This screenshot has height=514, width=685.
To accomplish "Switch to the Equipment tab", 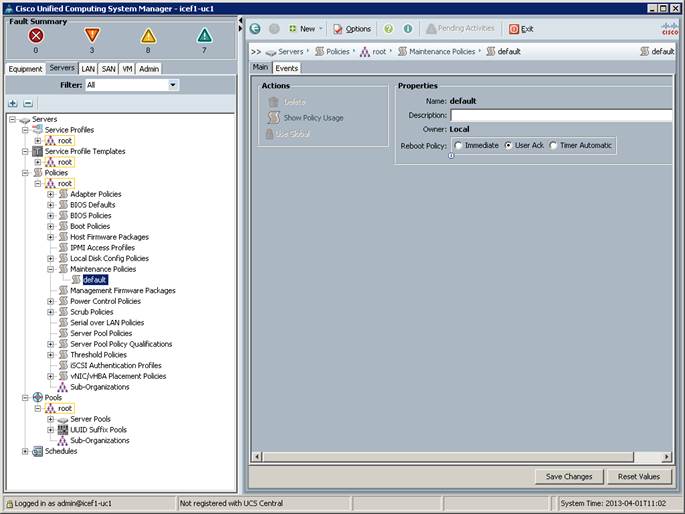I will 25,69.
